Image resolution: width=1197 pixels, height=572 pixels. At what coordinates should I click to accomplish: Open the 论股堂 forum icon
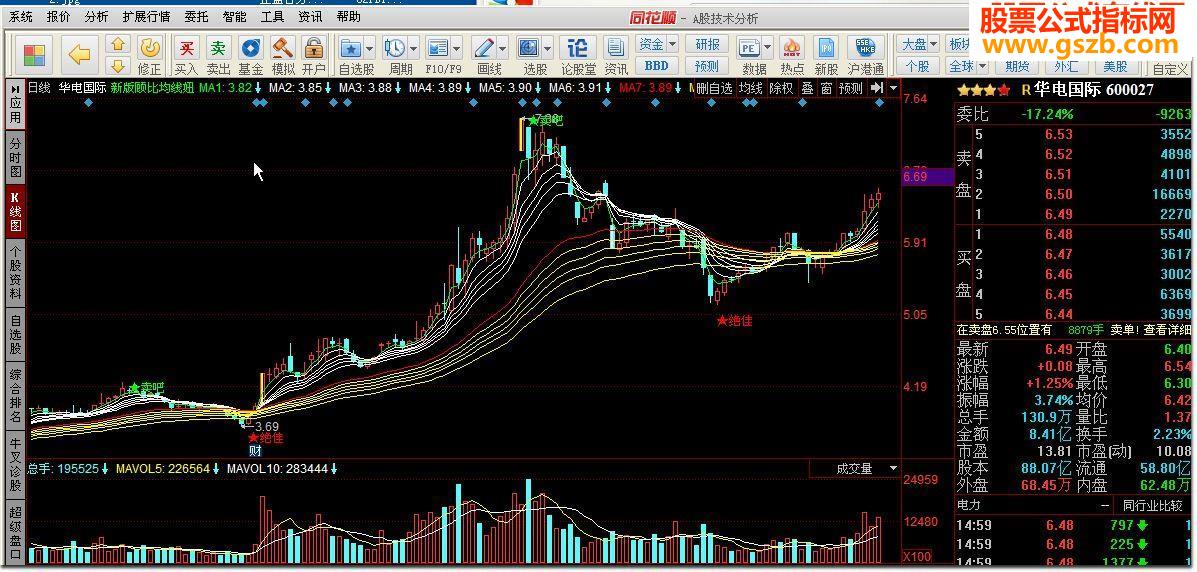[578, 48]
